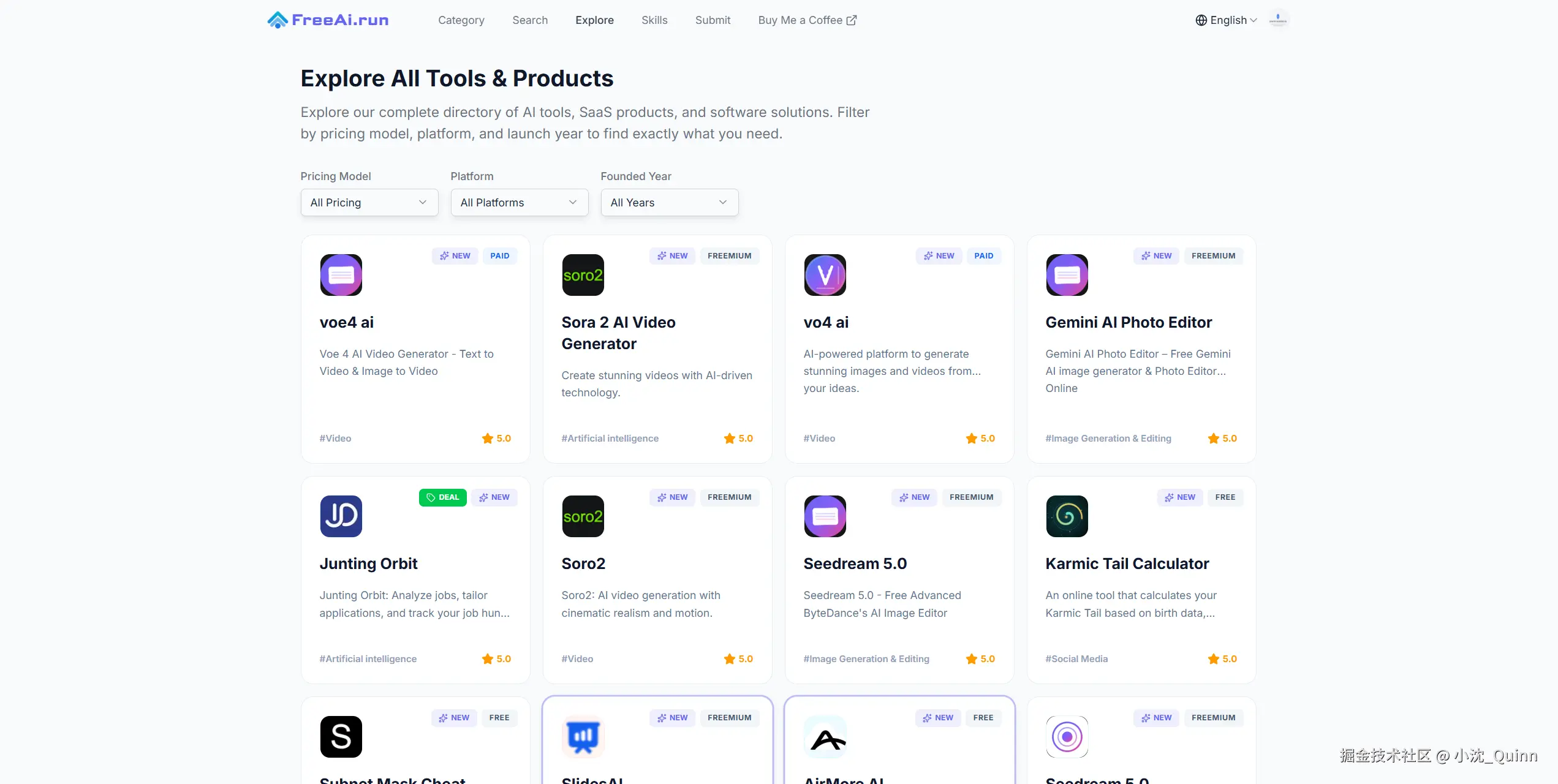Follow the Buy Me a Coffee link

coord(807,20)
